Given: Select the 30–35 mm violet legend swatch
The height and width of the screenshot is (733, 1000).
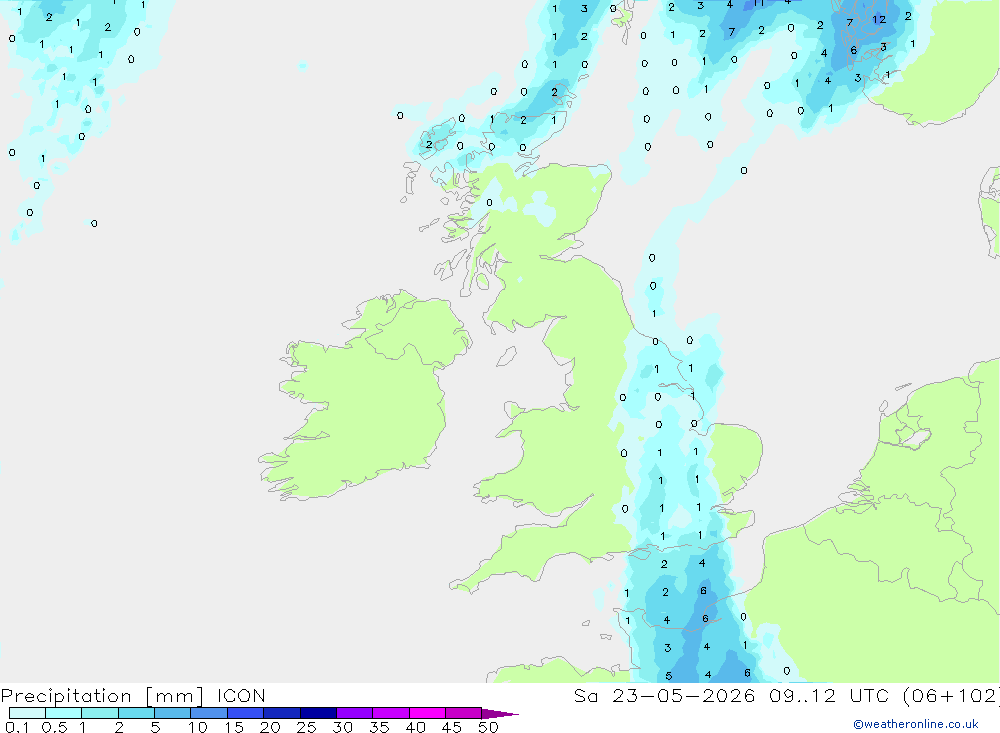Looking at the screenshot, I should click(x=355, y=713).
